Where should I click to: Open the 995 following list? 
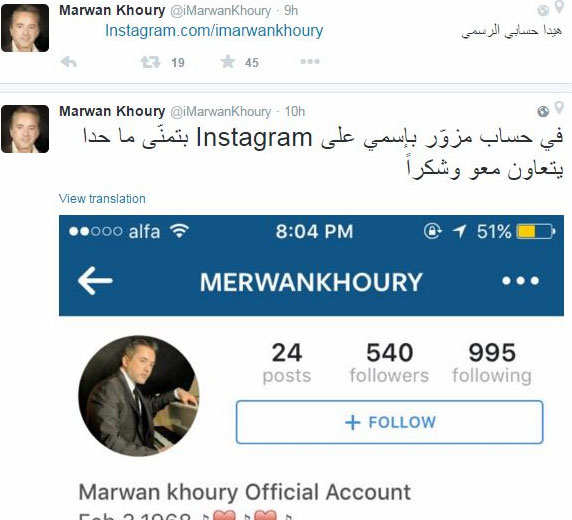pyautogui.click(x=492, y=362)
